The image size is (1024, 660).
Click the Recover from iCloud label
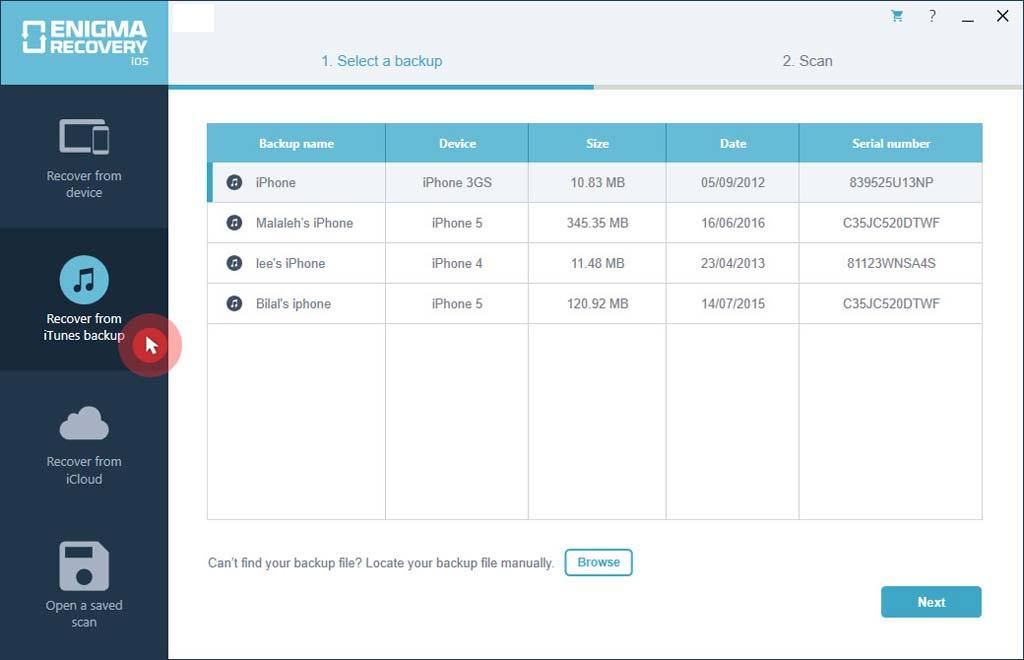point(84,470)
